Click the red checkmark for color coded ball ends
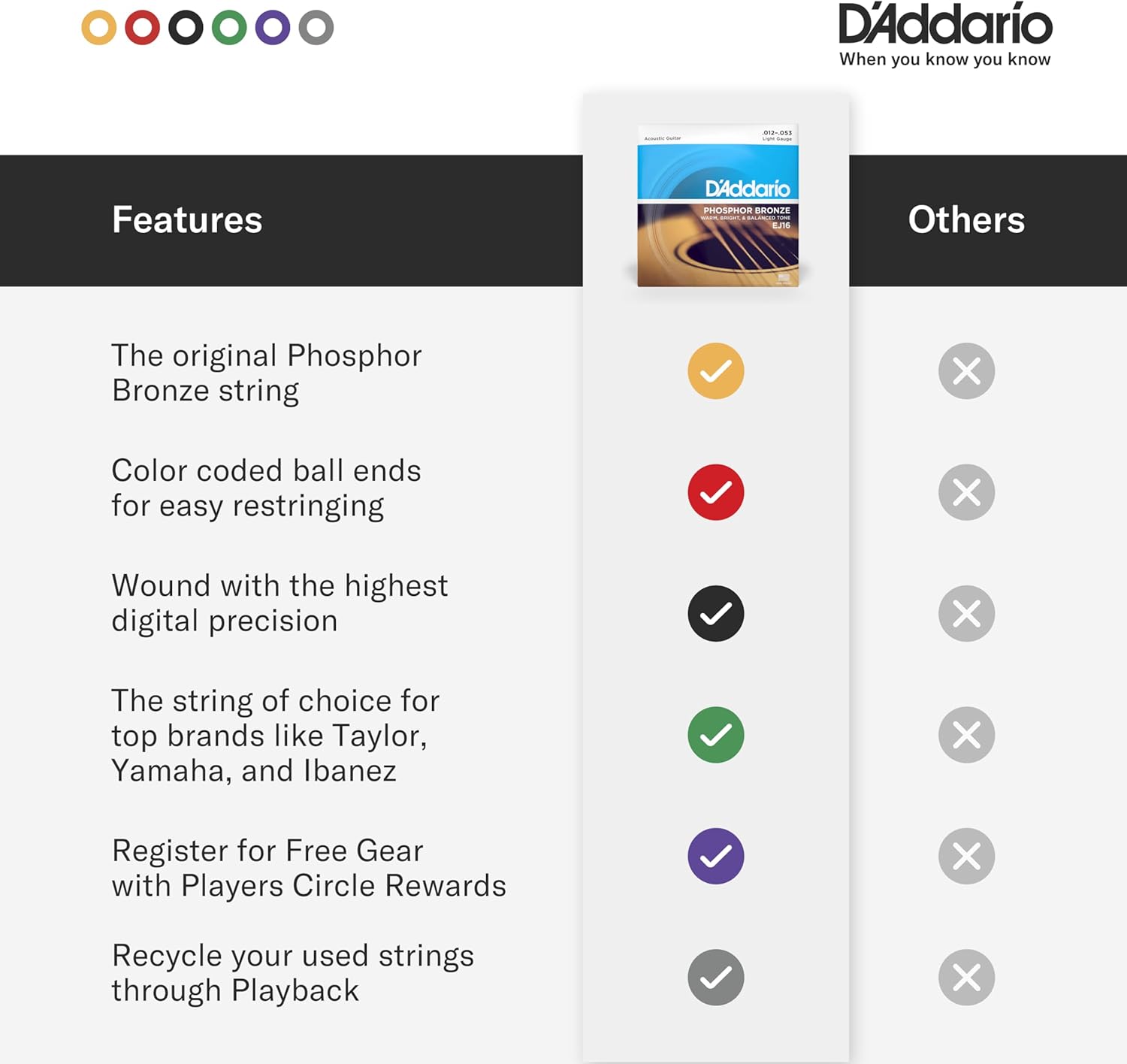Screen dimensions: 1127x1064 pyautogui.click(x=716, y=492)
